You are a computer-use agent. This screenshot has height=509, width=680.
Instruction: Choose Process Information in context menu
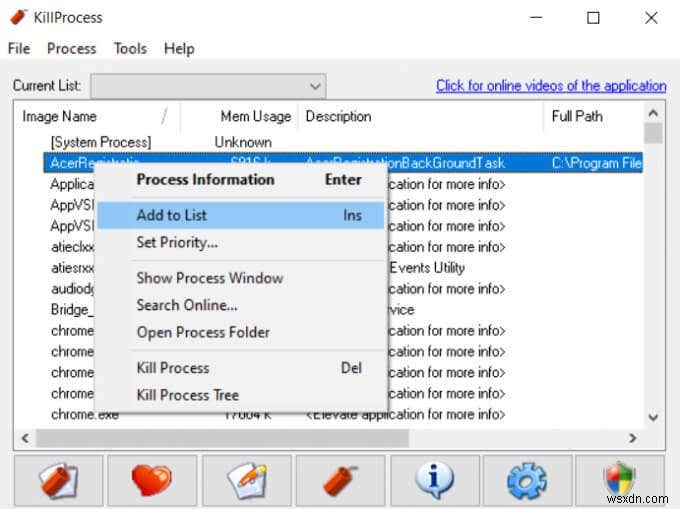241,179
